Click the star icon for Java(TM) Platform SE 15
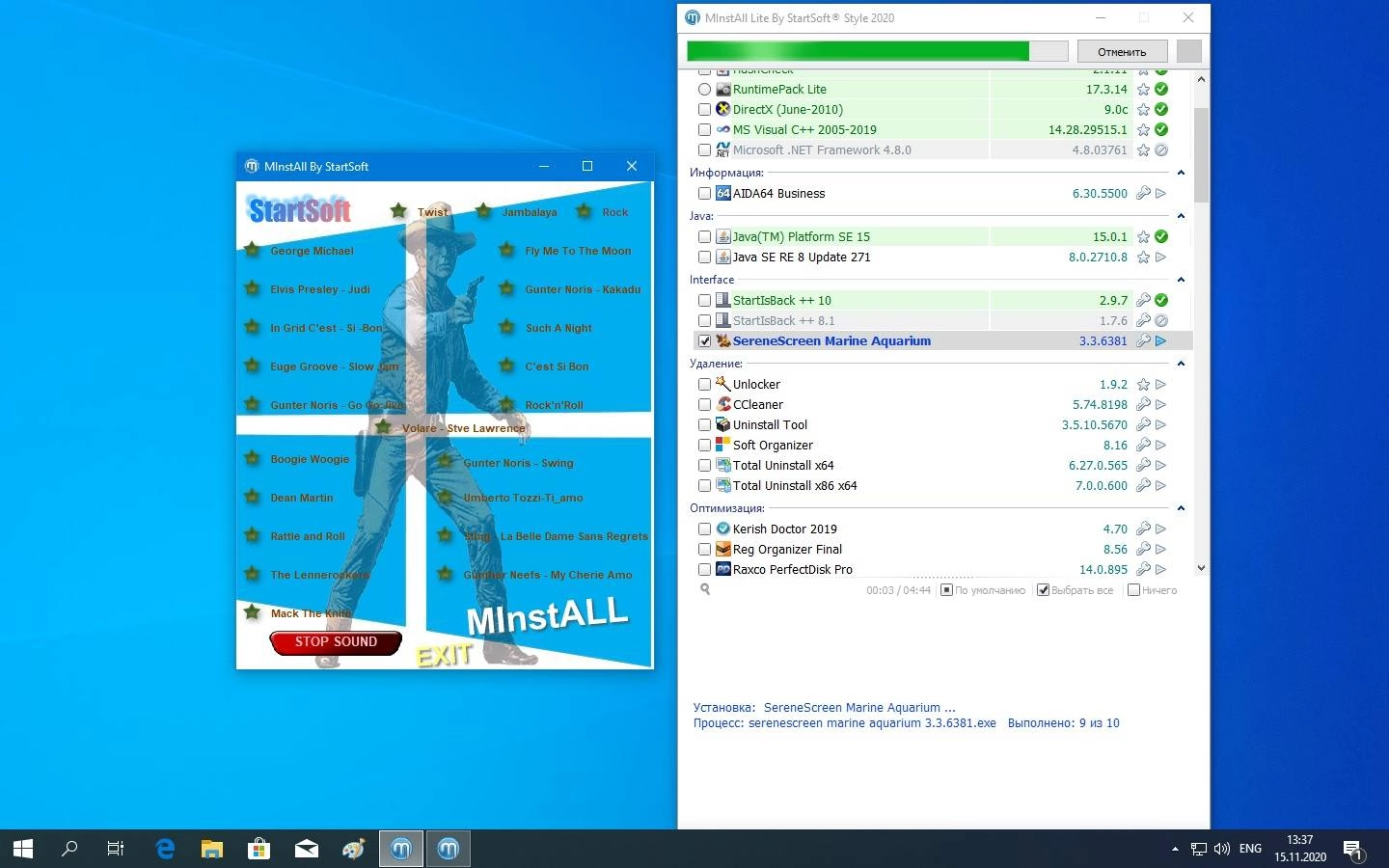 (x=1143, y=237)
